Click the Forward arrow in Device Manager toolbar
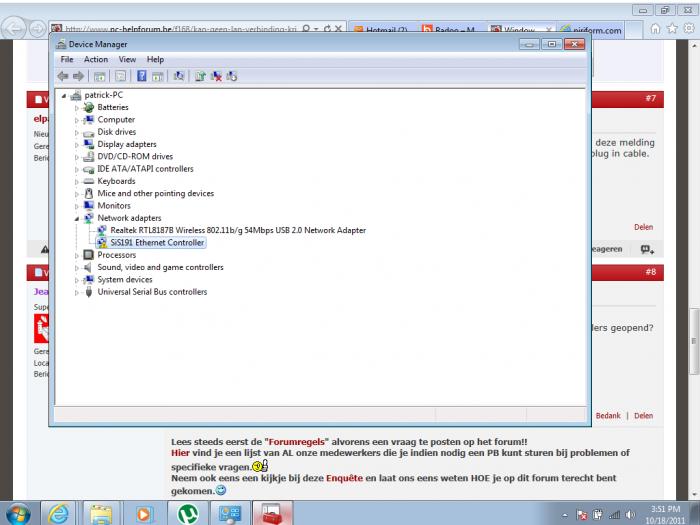The image size is (700, 525). [x=78, y=76]
